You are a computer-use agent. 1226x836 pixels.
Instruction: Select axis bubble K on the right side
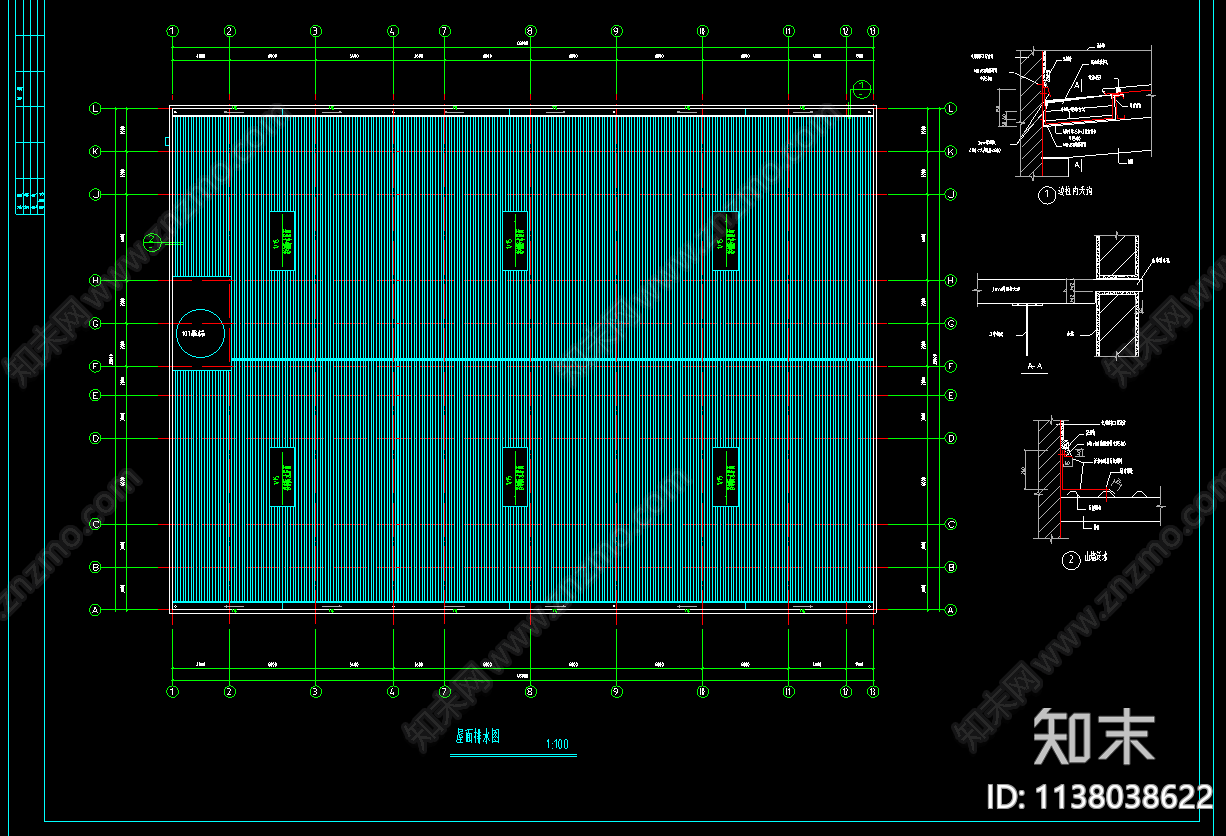coord(951,151)
